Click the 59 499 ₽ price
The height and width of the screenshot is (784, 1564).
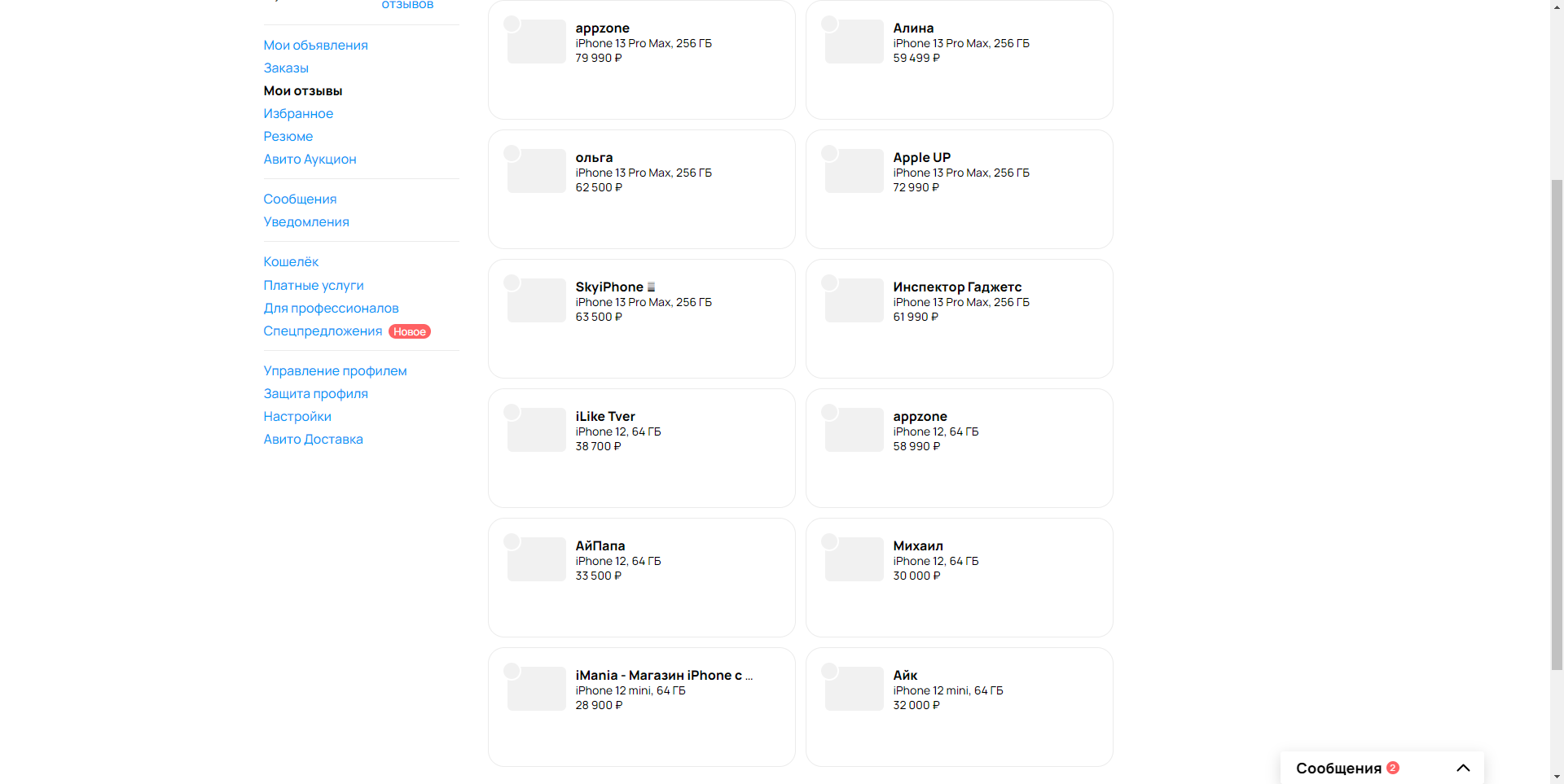click(916, 59)
